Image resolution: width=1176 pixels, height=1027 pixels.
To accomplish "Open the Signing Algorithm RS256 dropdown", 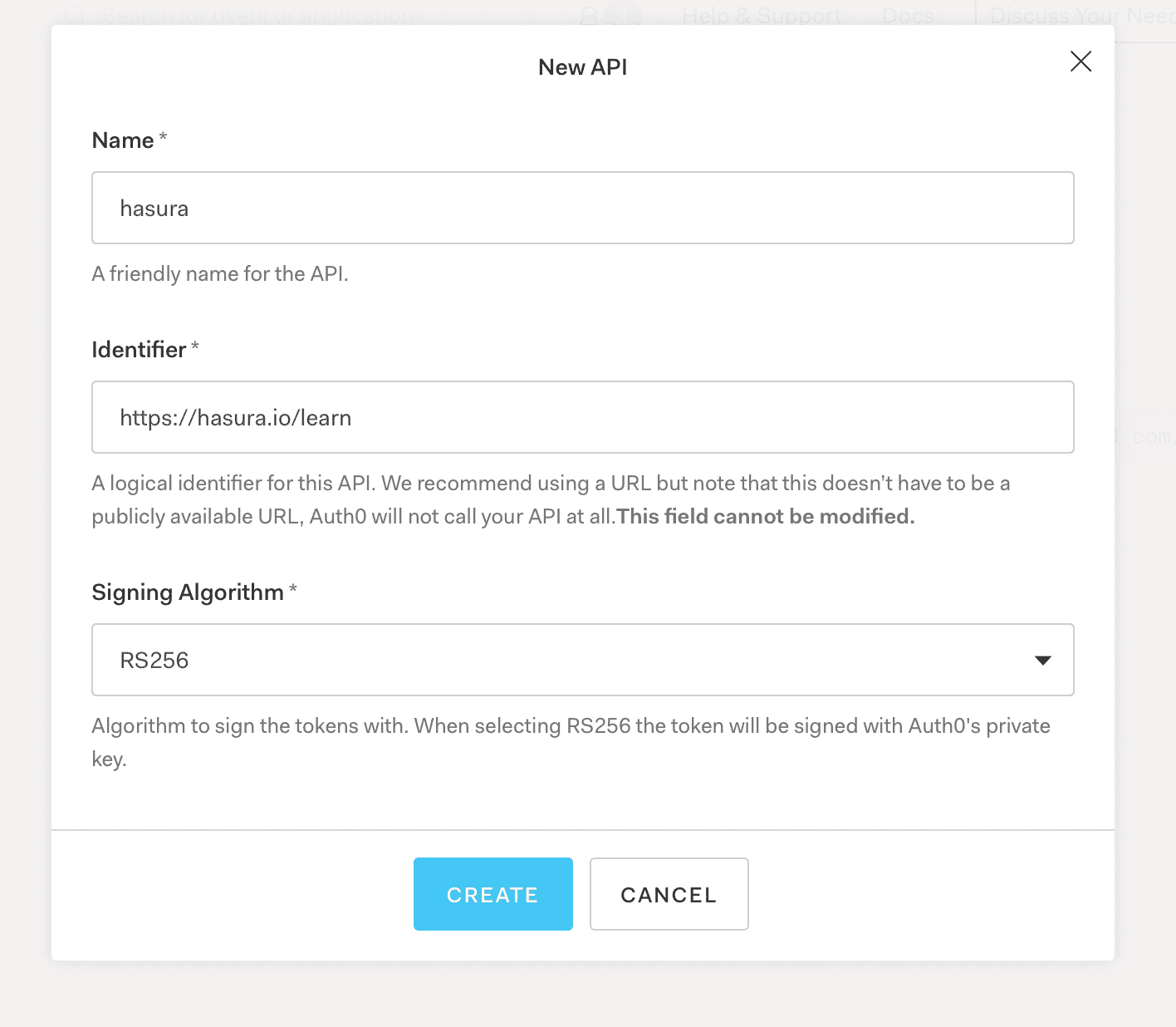I will 583,660.
